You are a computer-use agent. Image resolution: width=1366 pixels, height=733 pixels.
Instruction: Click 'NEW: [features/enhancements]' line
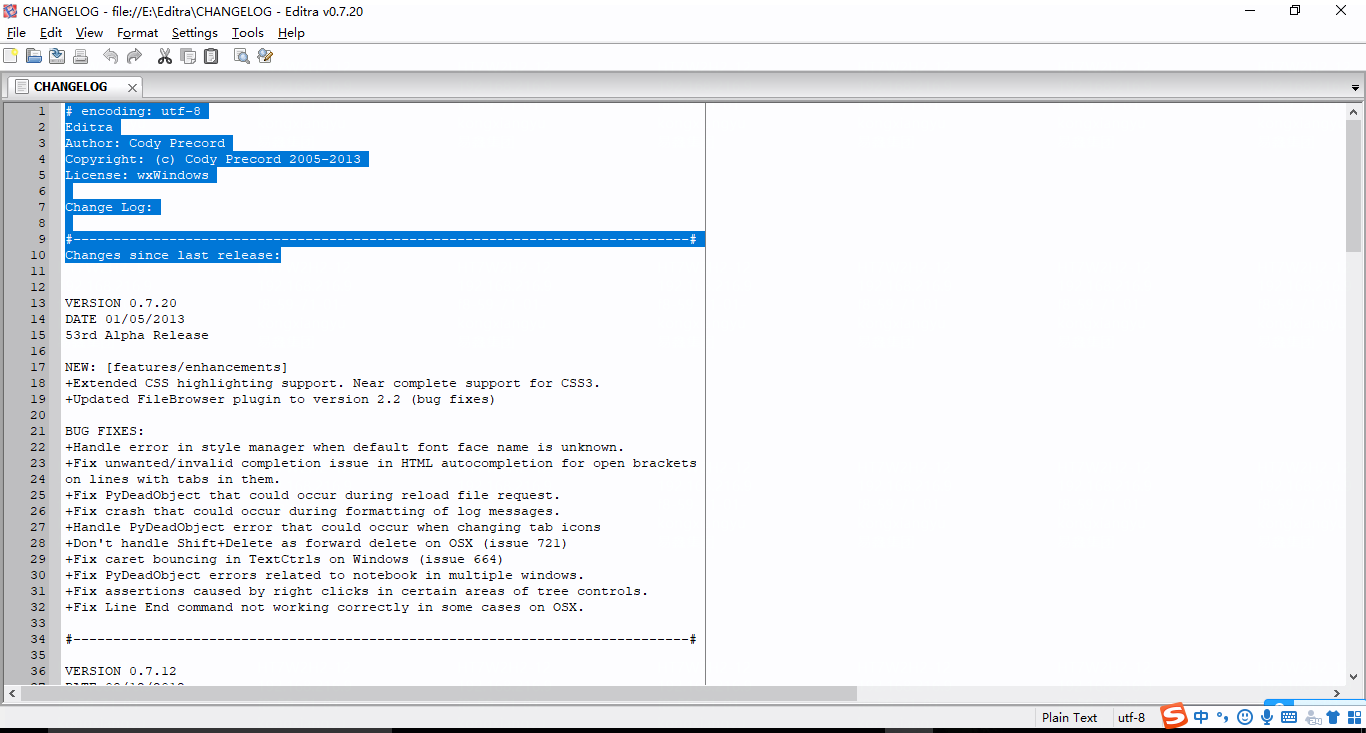coord(177,367)
